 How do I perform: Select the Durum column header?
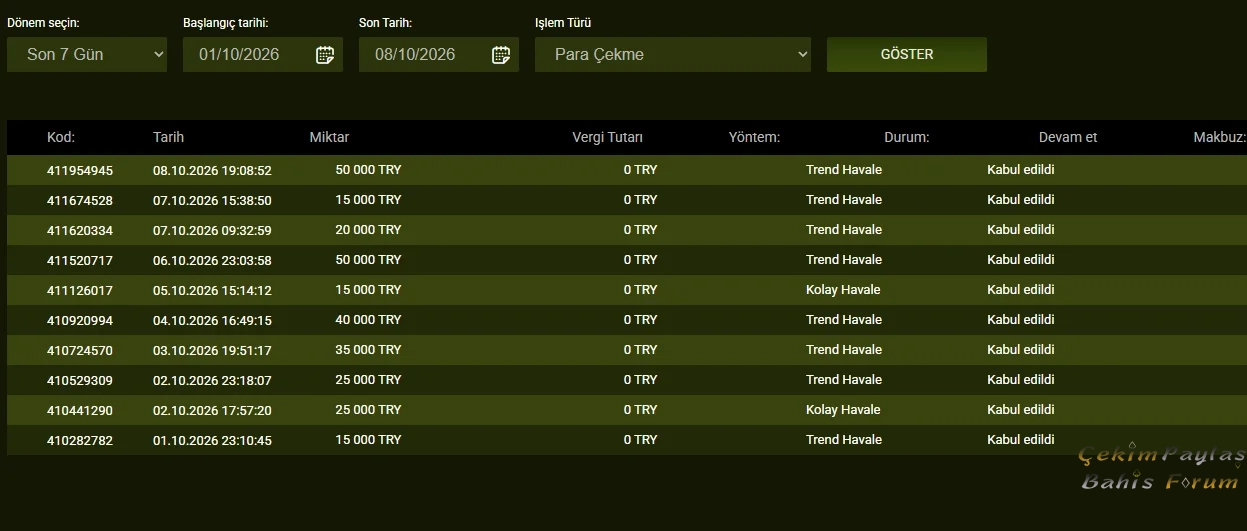[907, 137]
